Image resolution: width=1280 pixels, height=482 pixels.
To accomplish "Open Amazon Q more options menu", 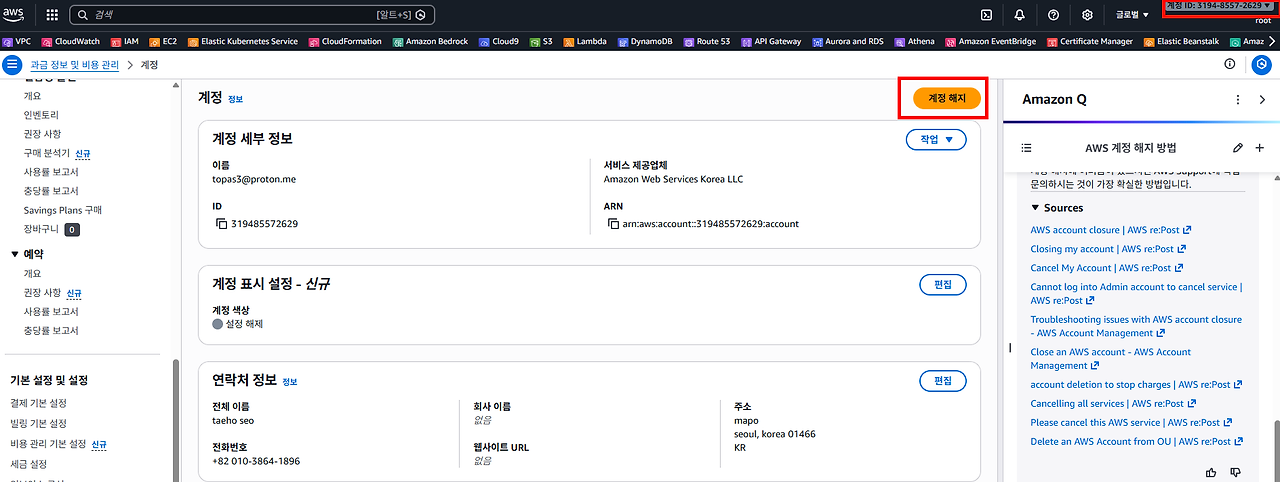I will [x=1238, y=100].
